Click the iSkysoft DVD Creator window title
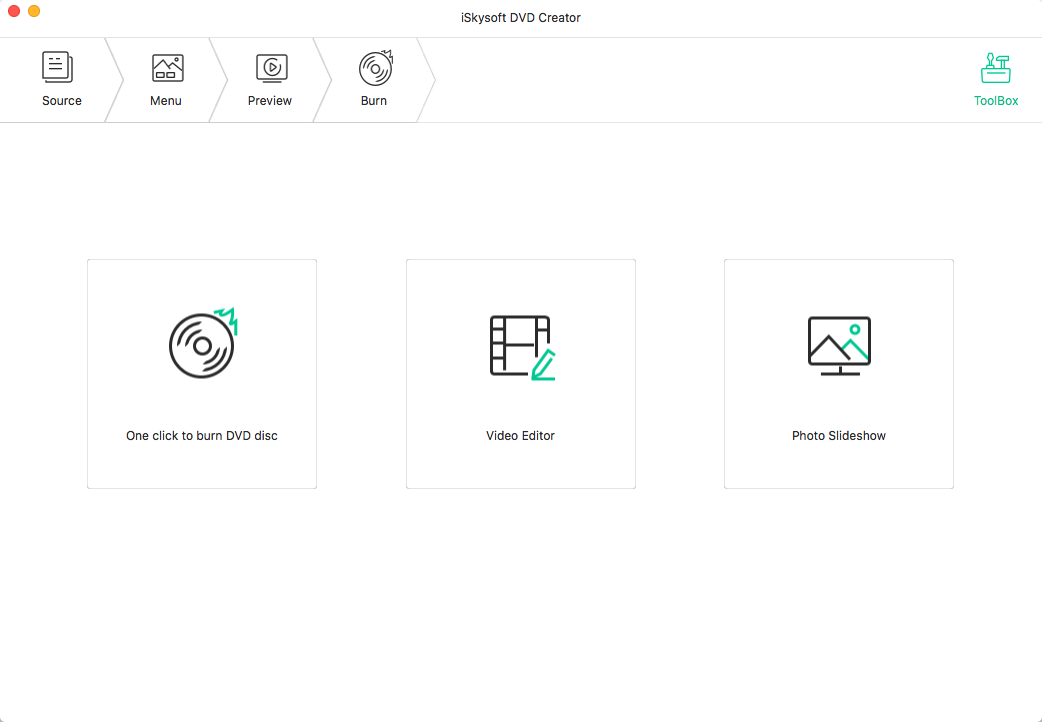Viewport: 1042px width, 722px height. point(521,18)
